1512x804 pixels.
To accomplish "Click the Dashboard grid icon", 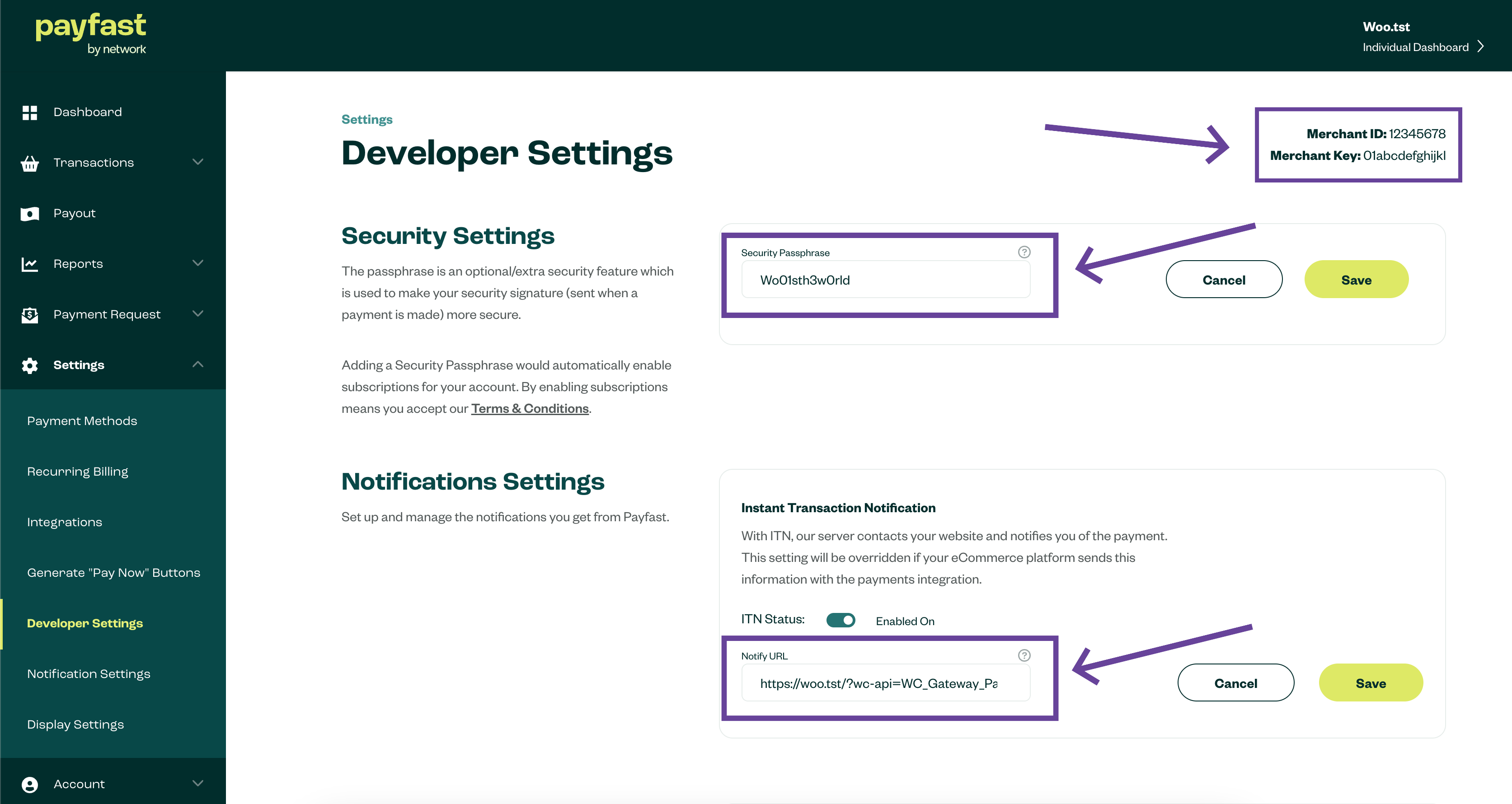I will coord(29,112).
